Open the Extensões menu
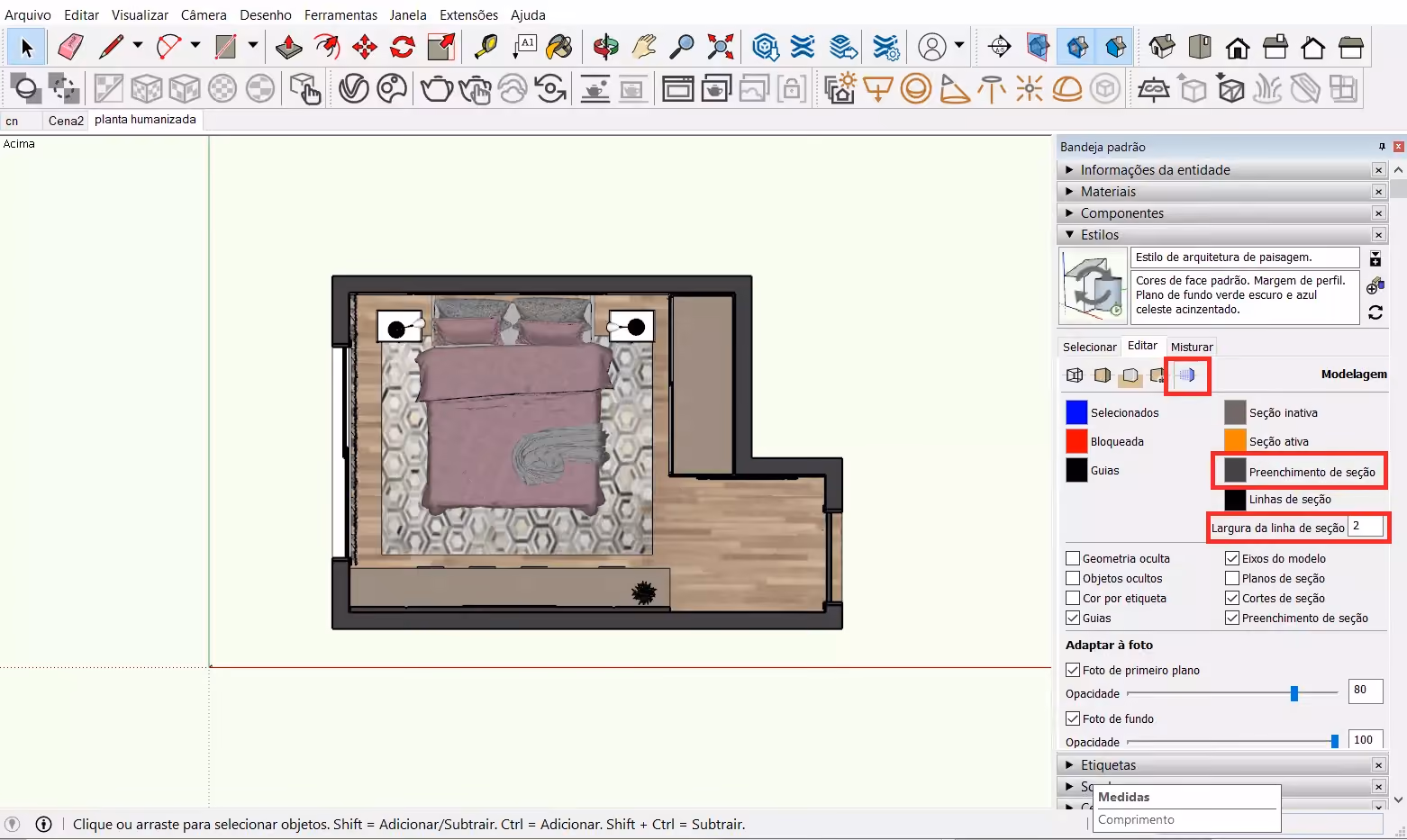The image size is (1407, 840). 468,15
